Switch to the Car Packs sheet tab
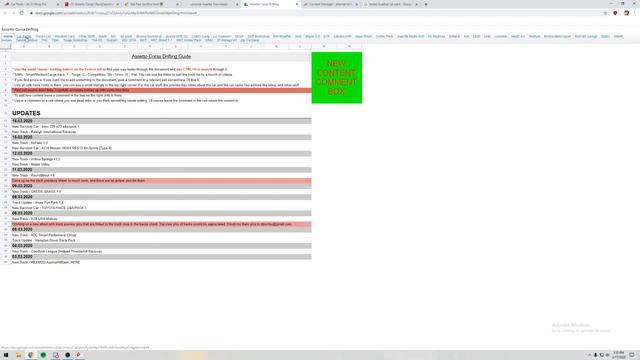This screenshot has height=360, width=640. click(24, 36)
